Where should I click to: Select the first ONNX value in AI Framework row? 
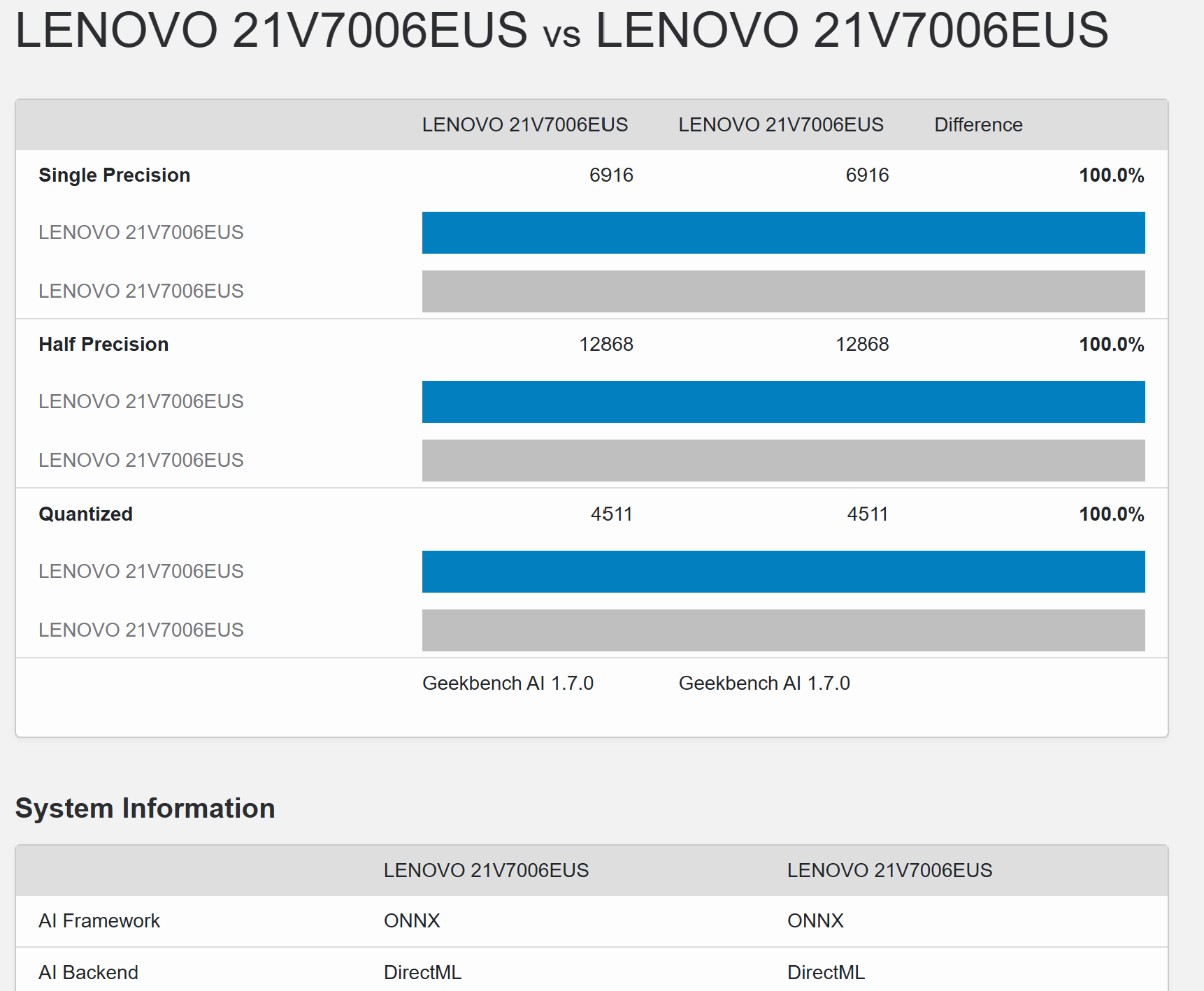pyautogui.click(x=412, y=920)
